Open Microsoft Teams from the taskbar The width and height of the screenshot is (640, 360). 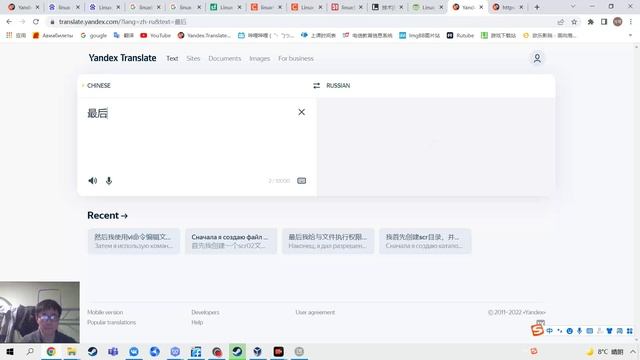(113, 351)
